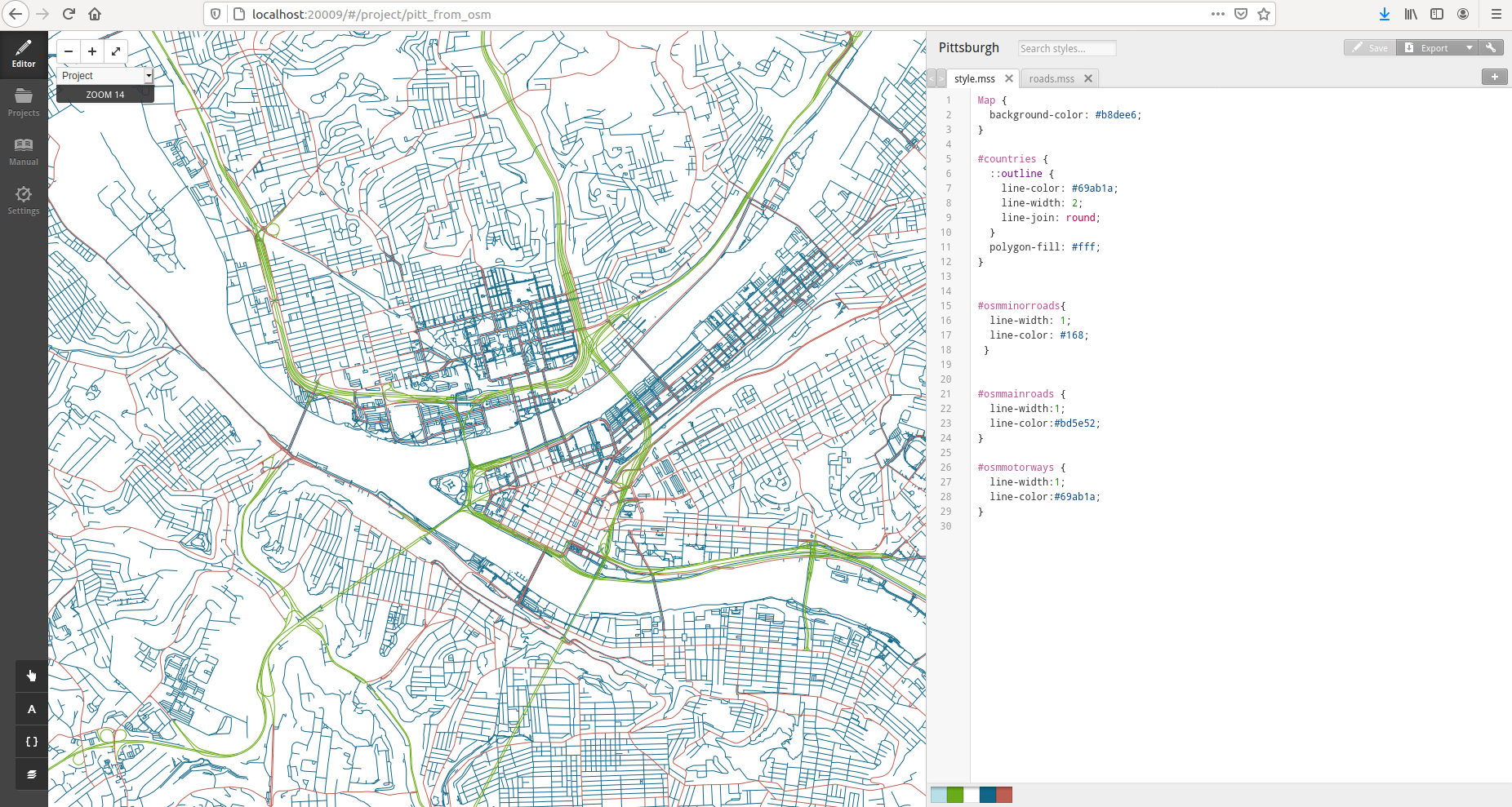Click the Export button

click(x=1429, y=47)
